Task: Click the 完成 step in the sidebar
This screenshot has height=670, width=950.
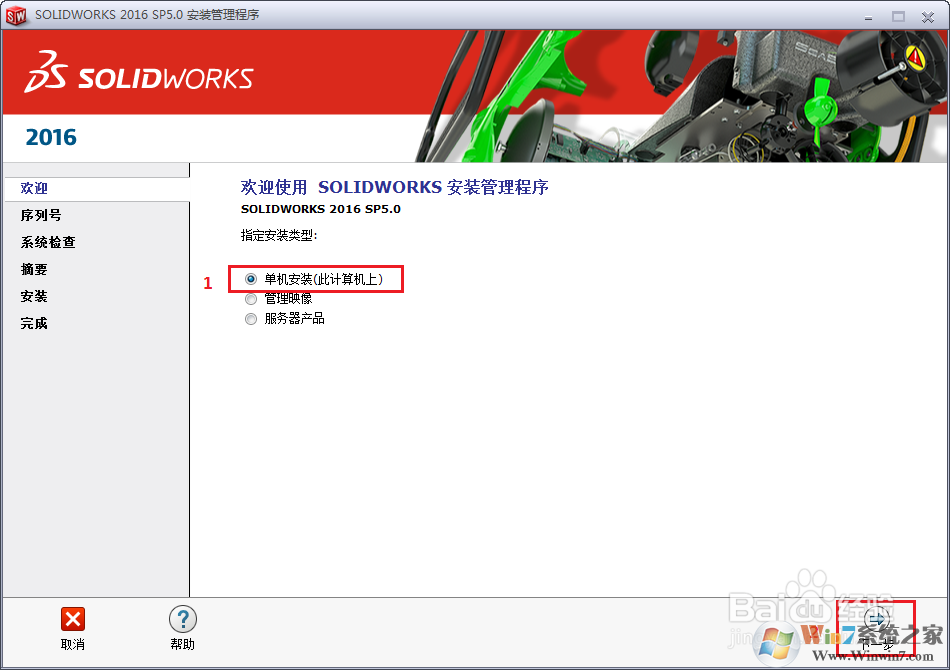Action: tap(33, 323)
